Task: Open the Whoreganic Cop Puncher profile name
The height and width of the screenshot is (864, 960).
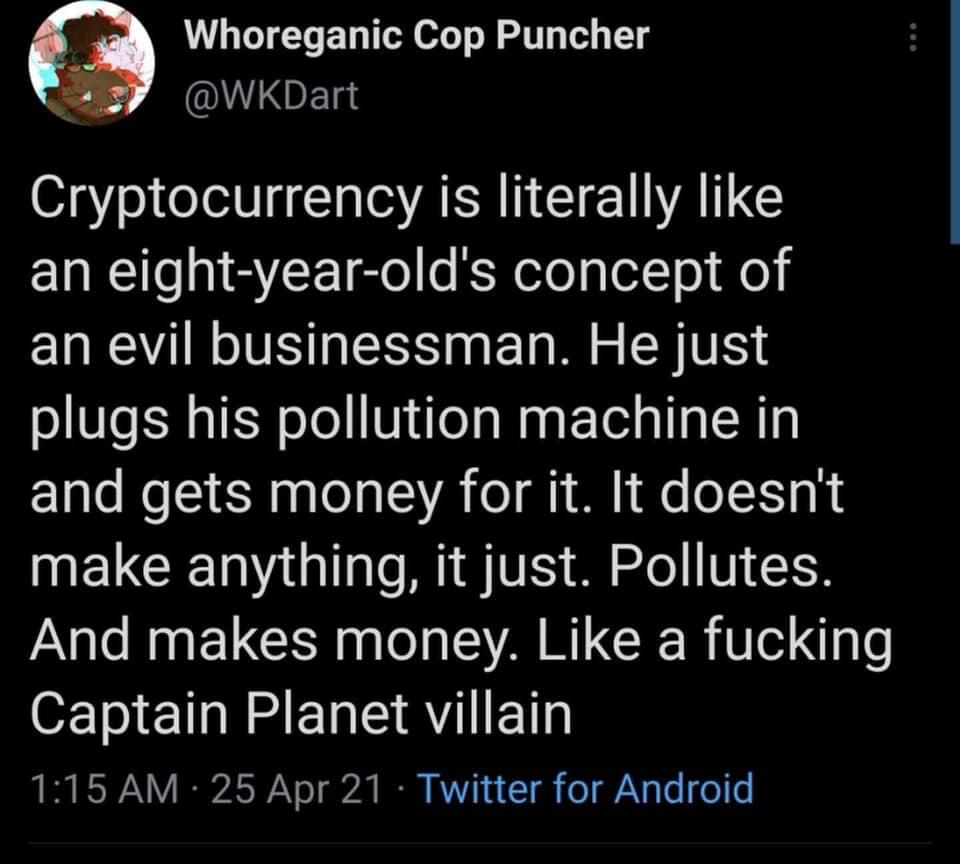Action: [x=418, y=35]
